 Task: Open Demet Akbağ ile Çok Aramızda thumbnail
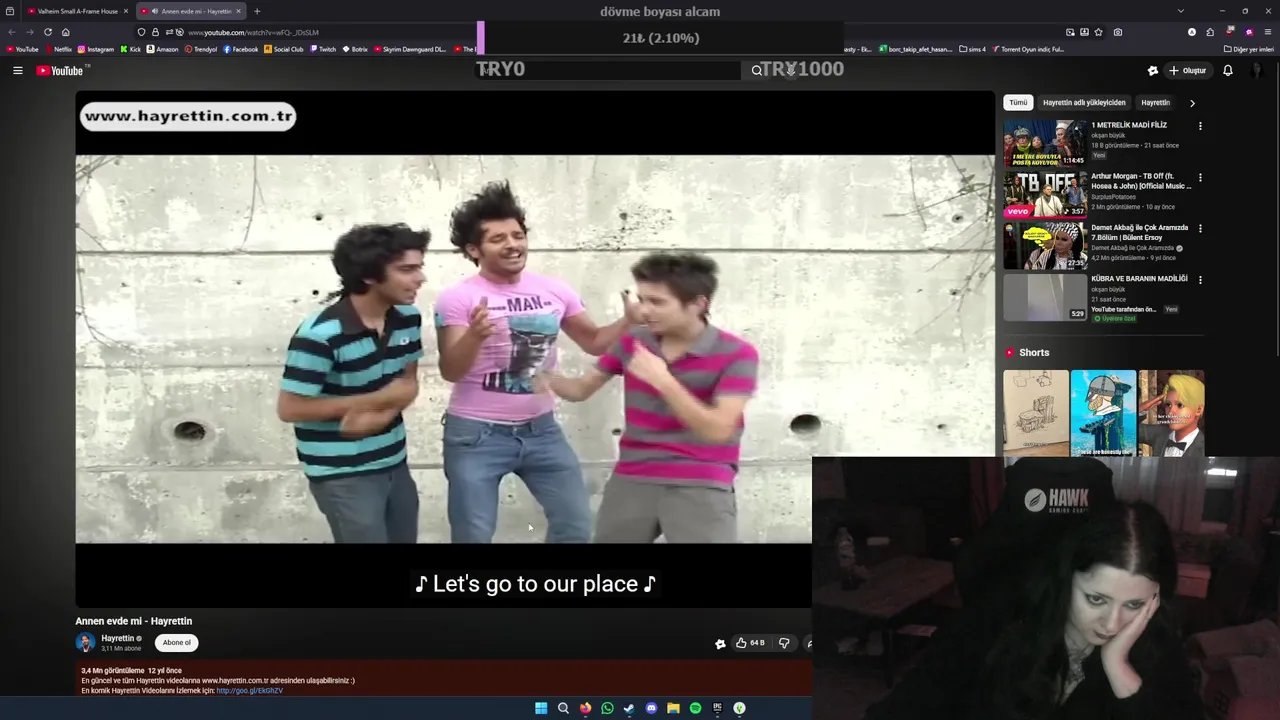[1045, 245]
